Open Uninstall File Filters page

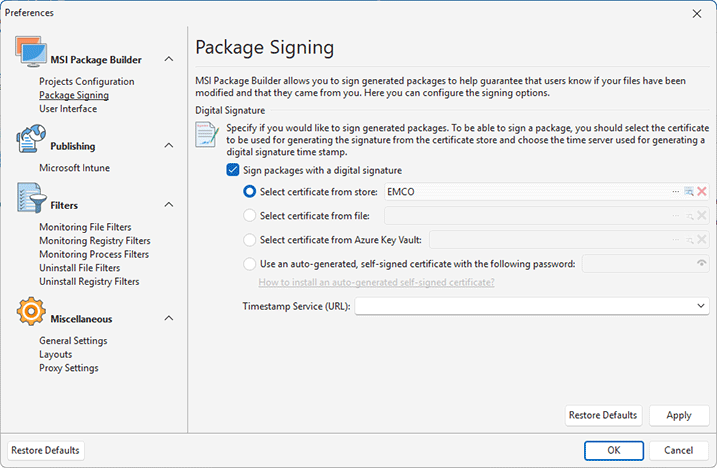pyautogui.click(x=80, y=268)
